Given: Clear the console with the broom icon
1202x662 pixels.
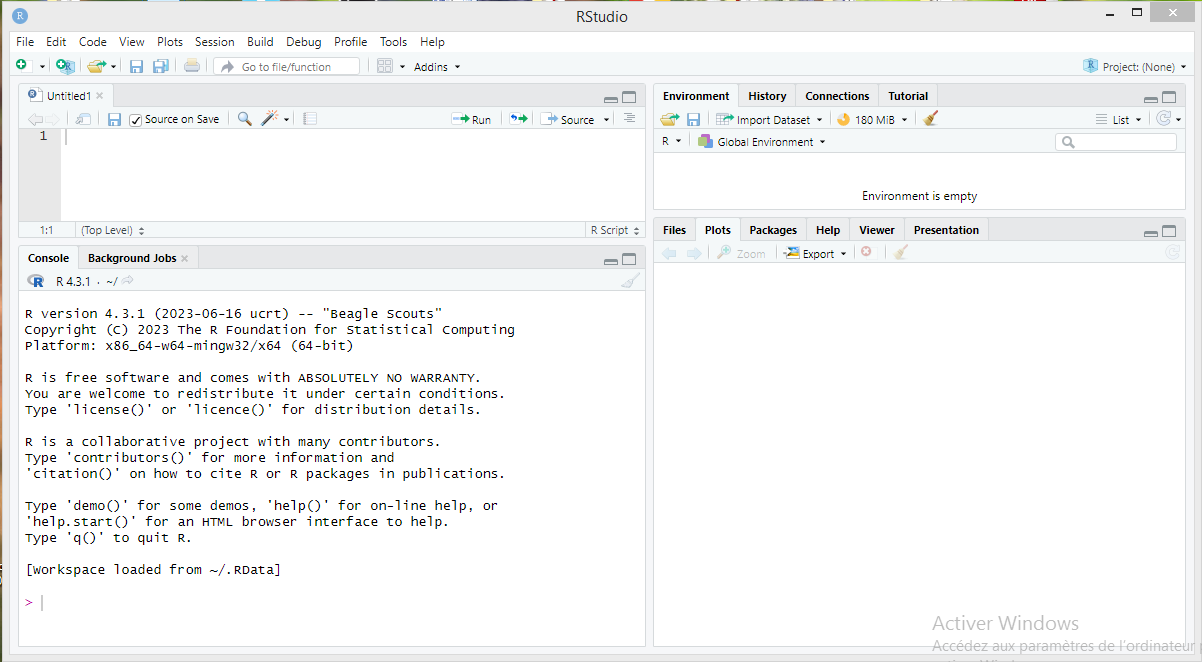Looking at the screenshot, I should [x=629, y=282].
